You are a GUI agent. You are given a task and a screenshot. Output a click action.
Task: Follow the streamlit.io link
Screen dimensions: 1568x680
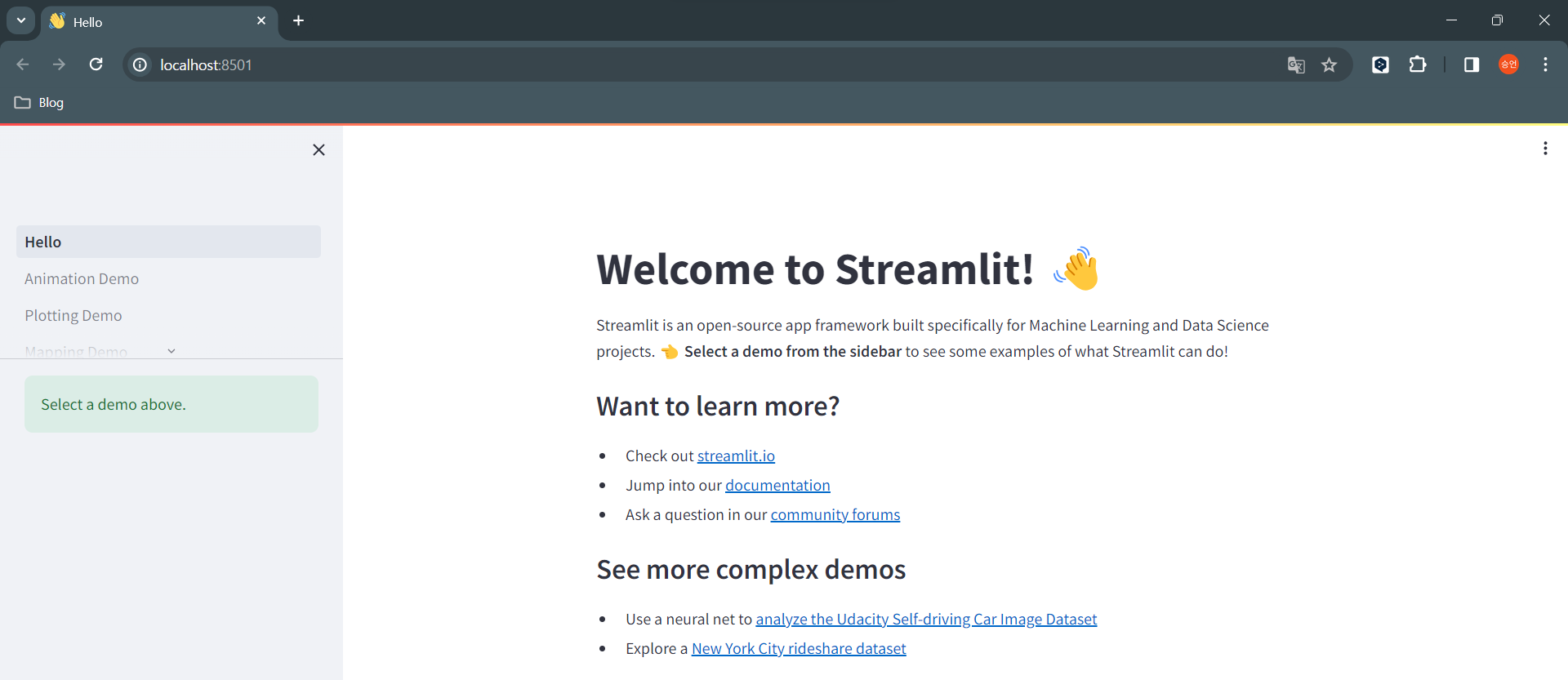pyautogui.click(x=736, y=456)
